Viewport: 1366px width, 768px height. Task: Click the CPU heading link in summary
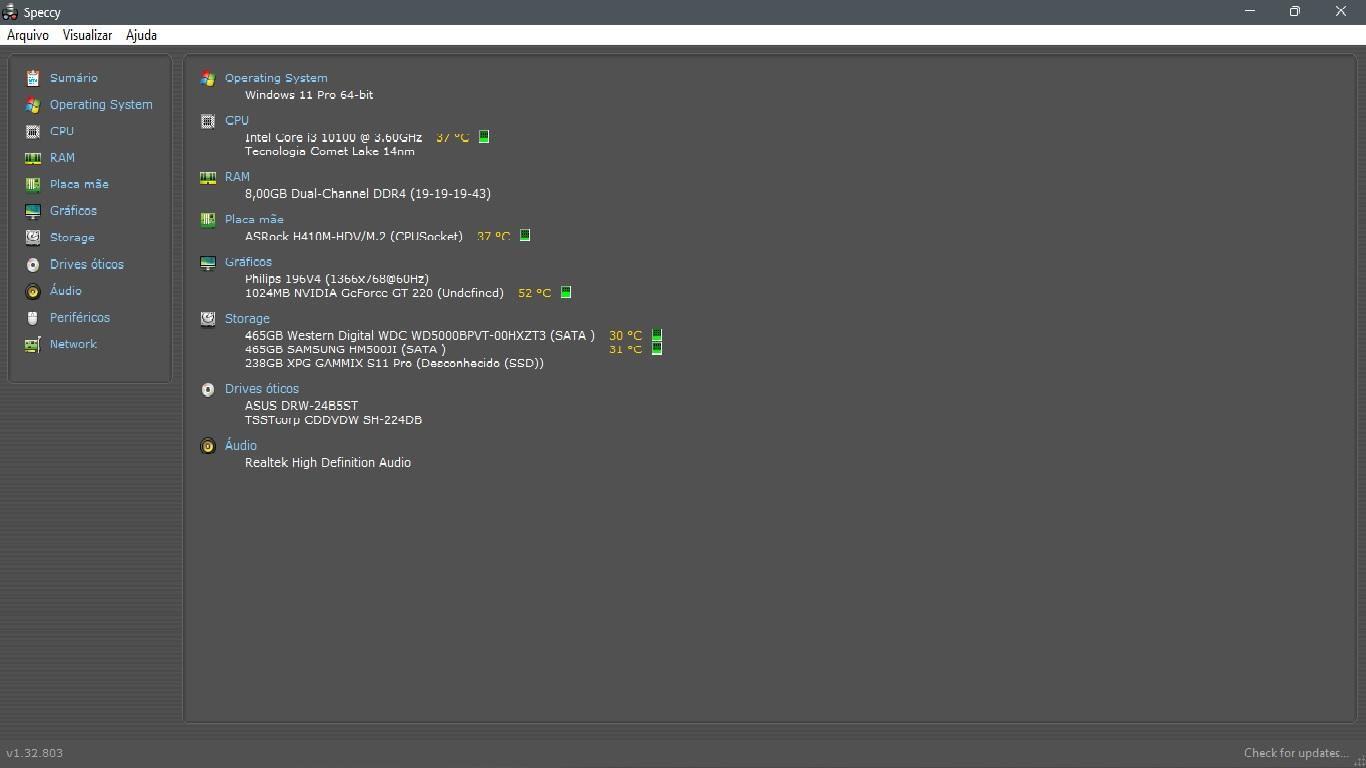[x=237, y=121]
